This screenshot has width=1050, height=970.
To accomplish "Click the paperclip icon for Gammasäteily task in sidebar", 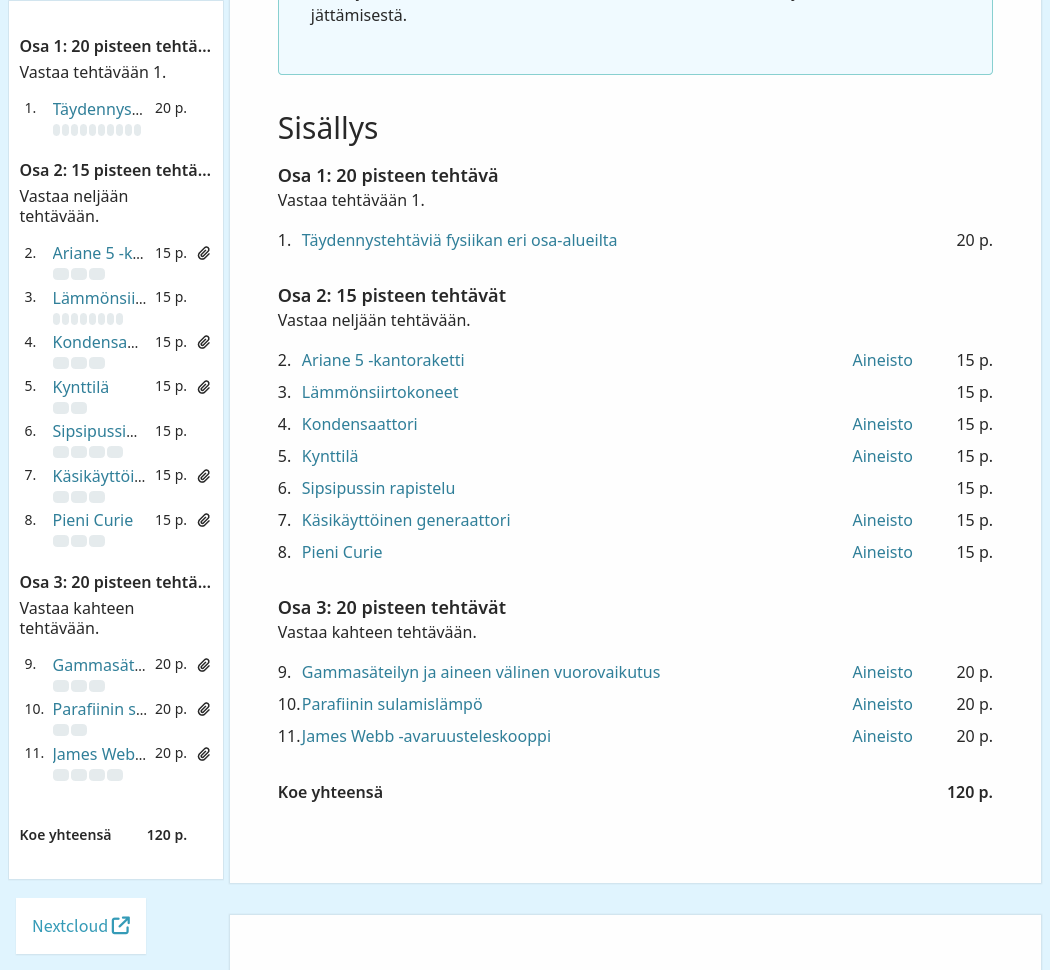I will point(204,665).
